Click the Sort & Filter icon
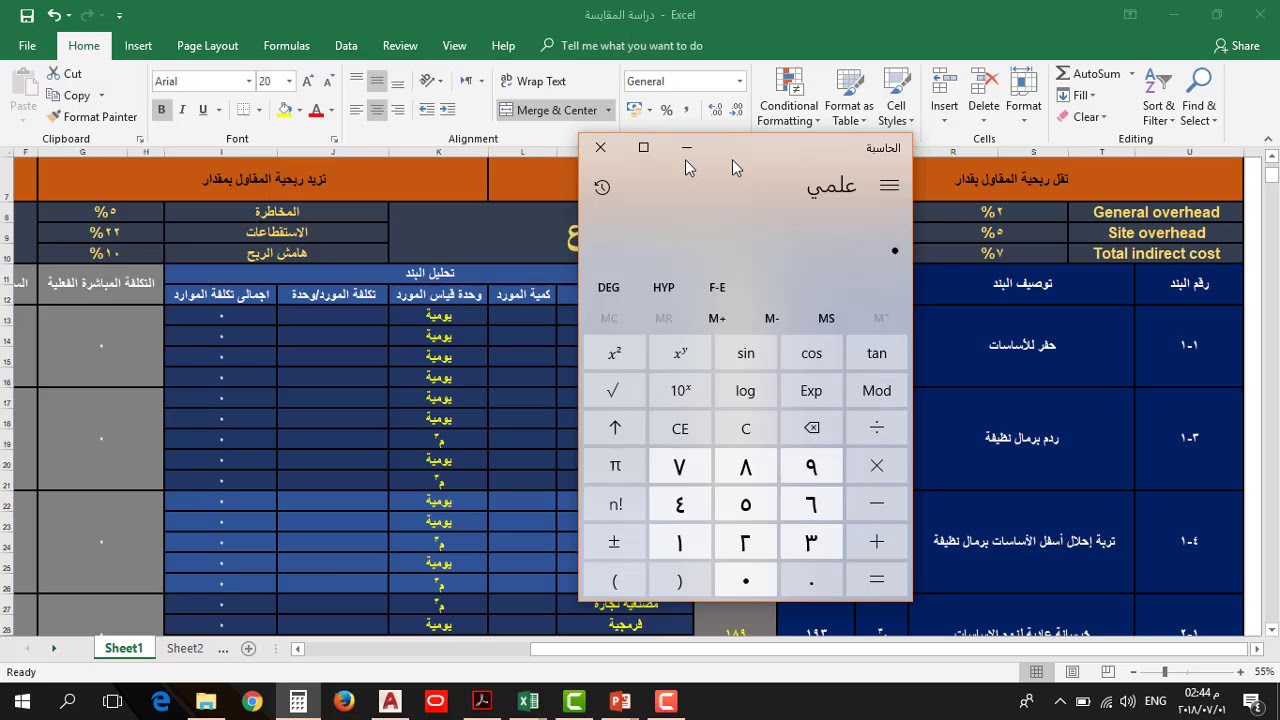Screen dimensions: 1280x720 tap(1159, 82)
